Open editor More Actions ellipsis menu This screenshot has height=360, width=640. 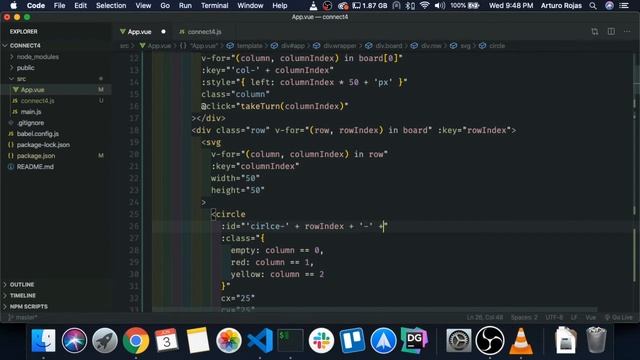pyautogui.click(x=627, y=31)
